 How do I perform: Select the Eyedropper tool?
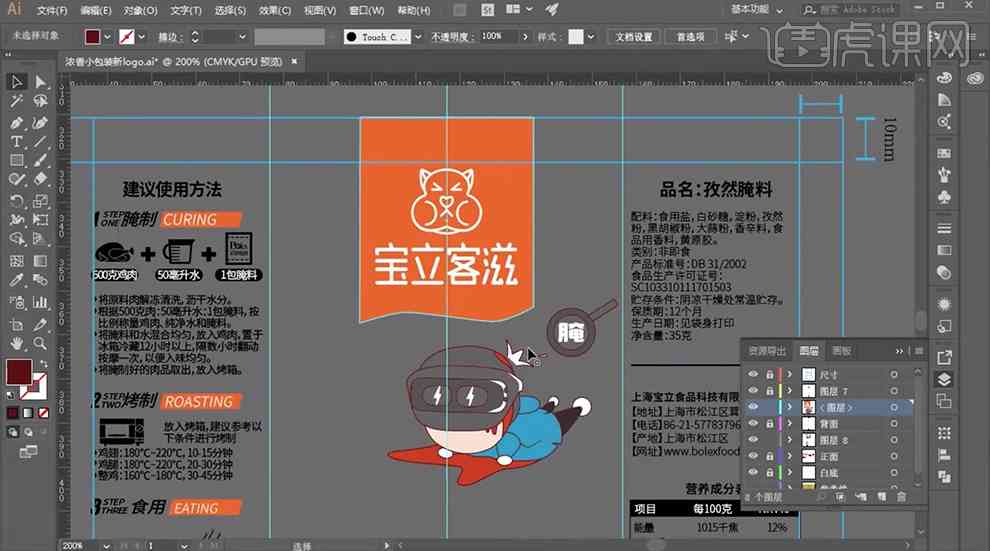point(16,280)
